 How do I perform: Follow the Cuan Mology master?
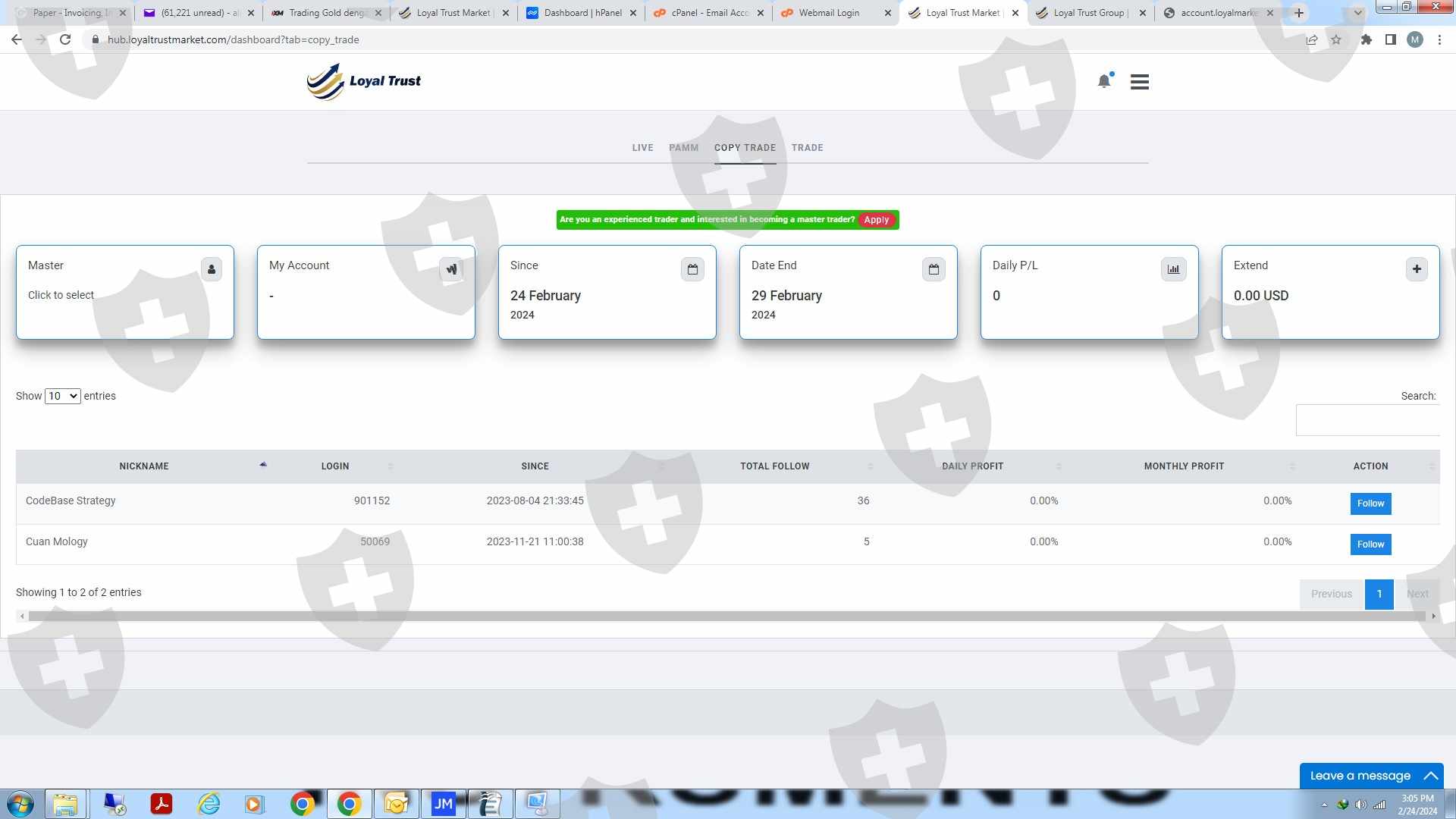tap(1370, 544)
